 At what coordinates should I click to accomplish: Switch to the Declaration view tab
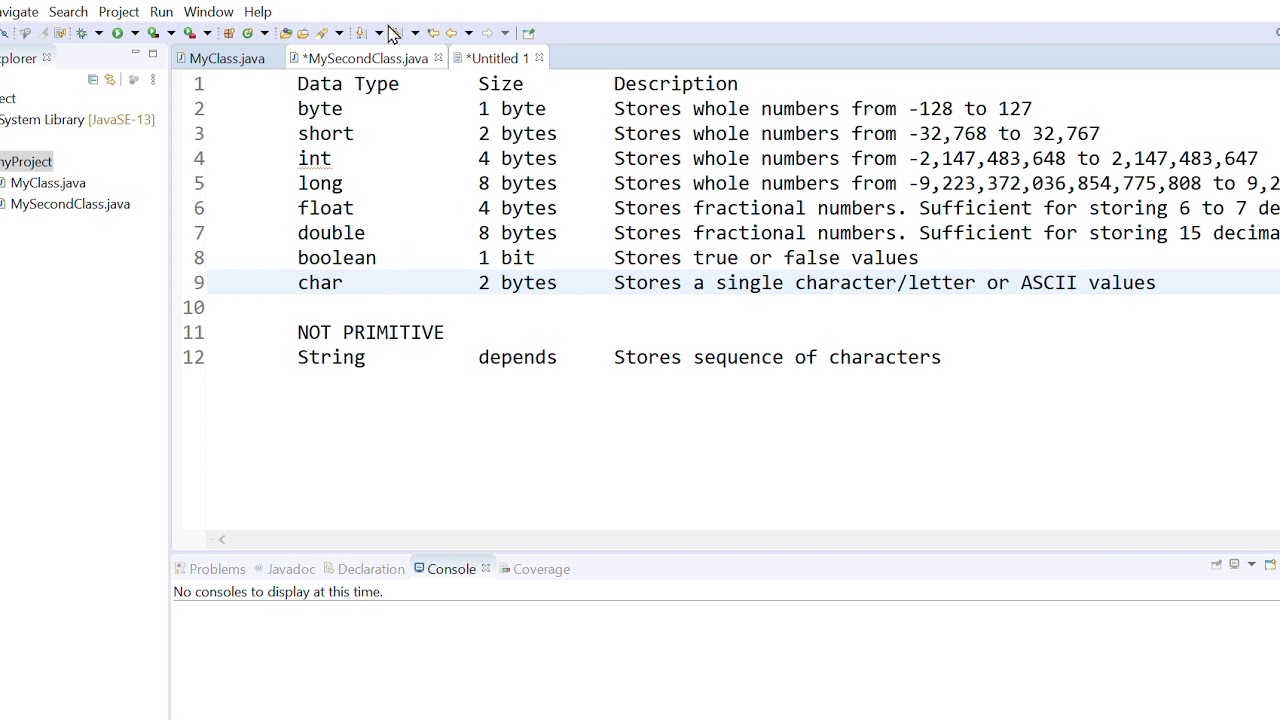364,569
